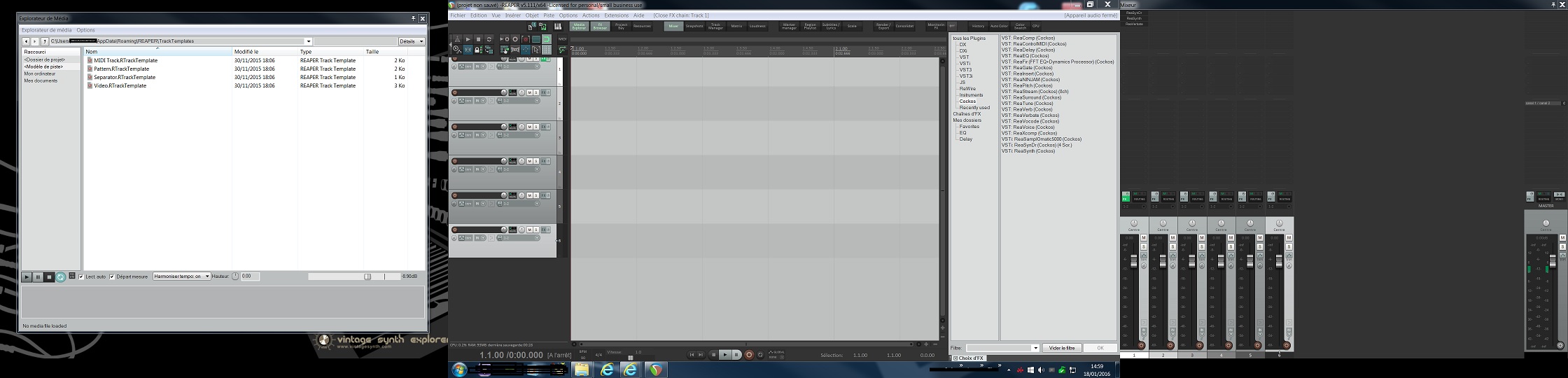Image resolution: width=1568 pixels, height=378 pixels.
Task: Select VST: ReaEQ (Cockos) plugin
Action: click(x=1025, y=56)
